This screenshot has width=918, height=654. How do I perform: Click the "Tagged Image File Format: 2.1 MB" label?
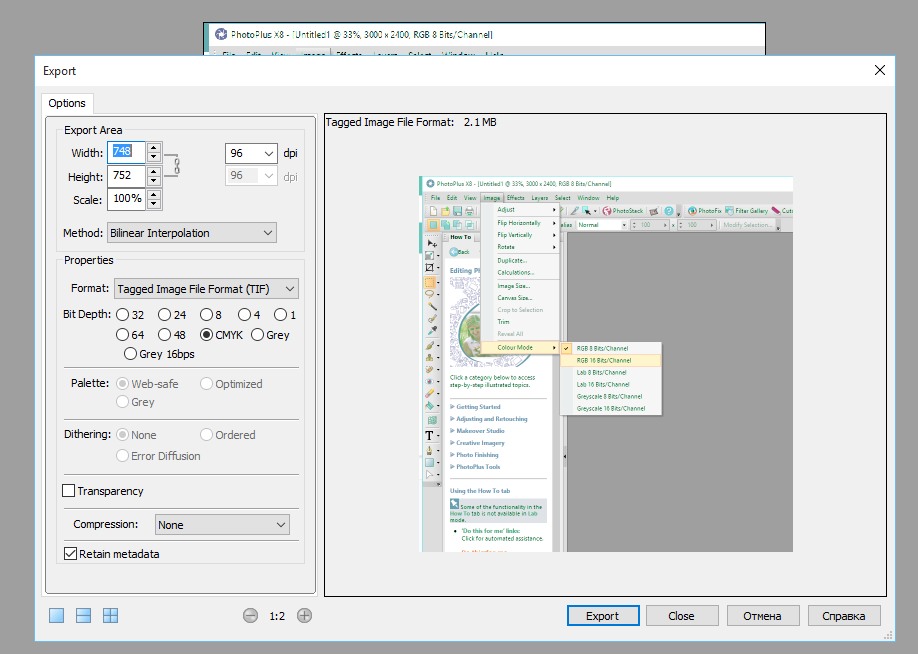coord(411,122)
